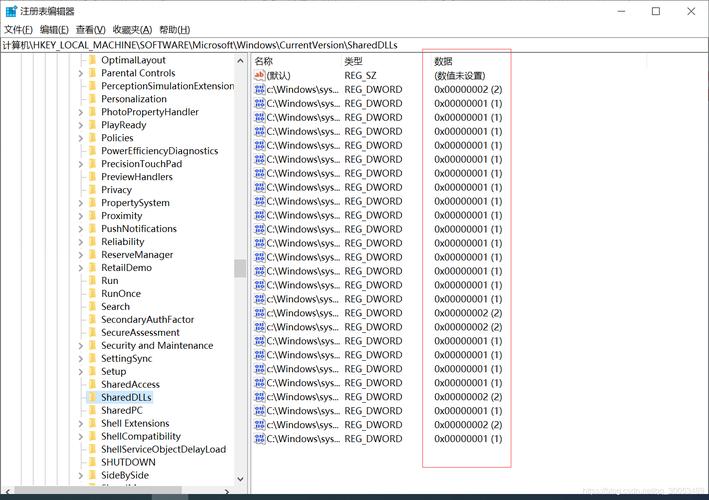Click the tree pane scroll-up arrow
Screen dimensions: 709x500
pyautogui.click(x=240, y=61)
